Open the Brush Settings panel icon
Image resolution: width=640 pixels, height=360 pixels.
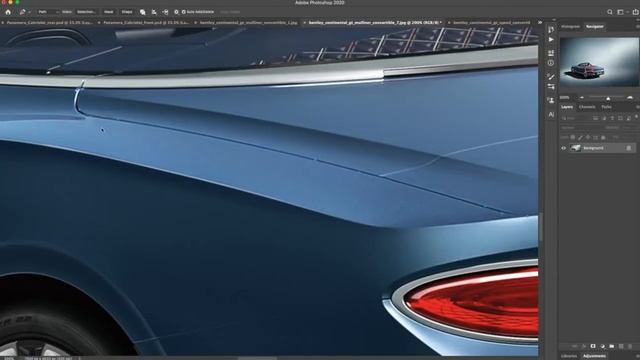click(x=551, y=87)
